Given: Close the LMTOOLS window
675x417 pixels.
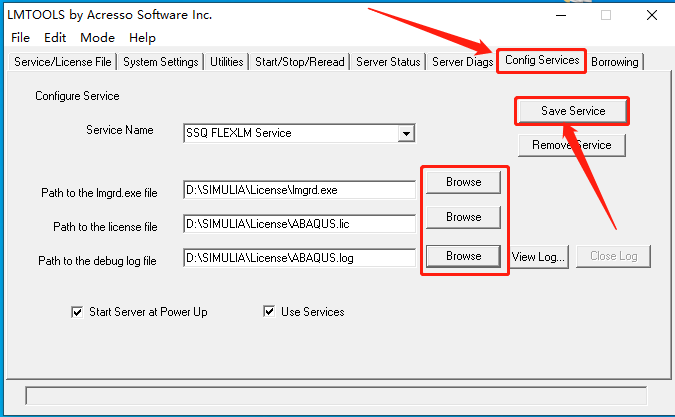Looking at the screenshot, I should tap(652, 15).
